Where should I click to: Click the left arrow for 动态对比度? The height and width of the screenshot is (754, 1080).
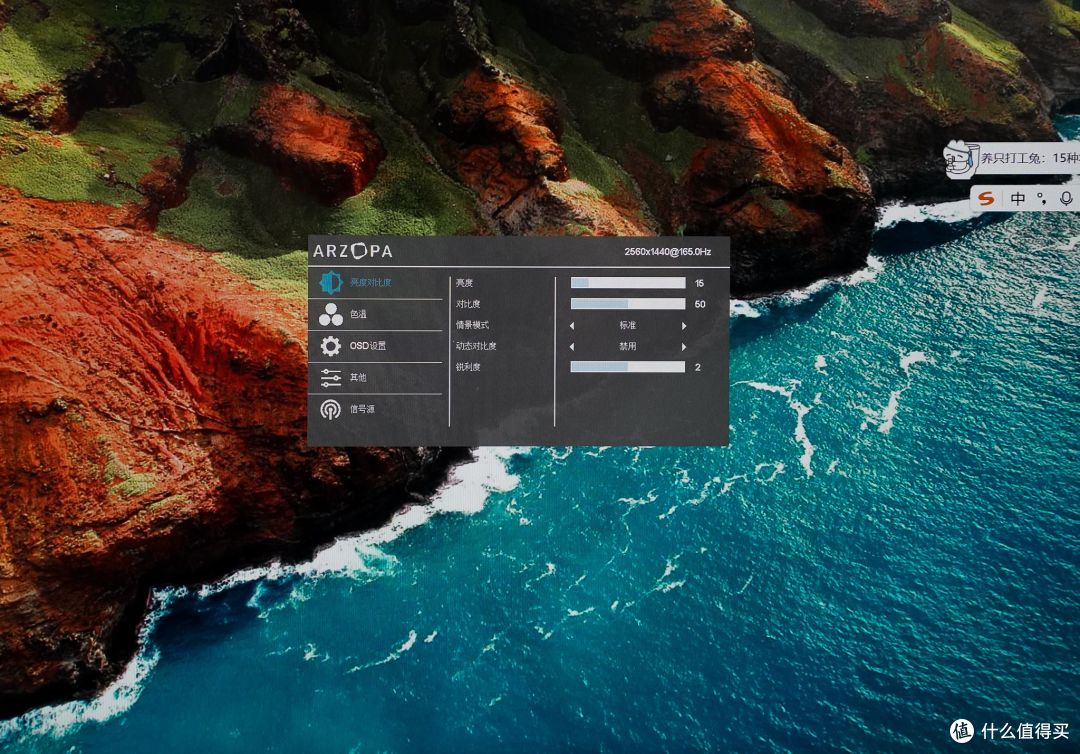[x=572, y=347]
